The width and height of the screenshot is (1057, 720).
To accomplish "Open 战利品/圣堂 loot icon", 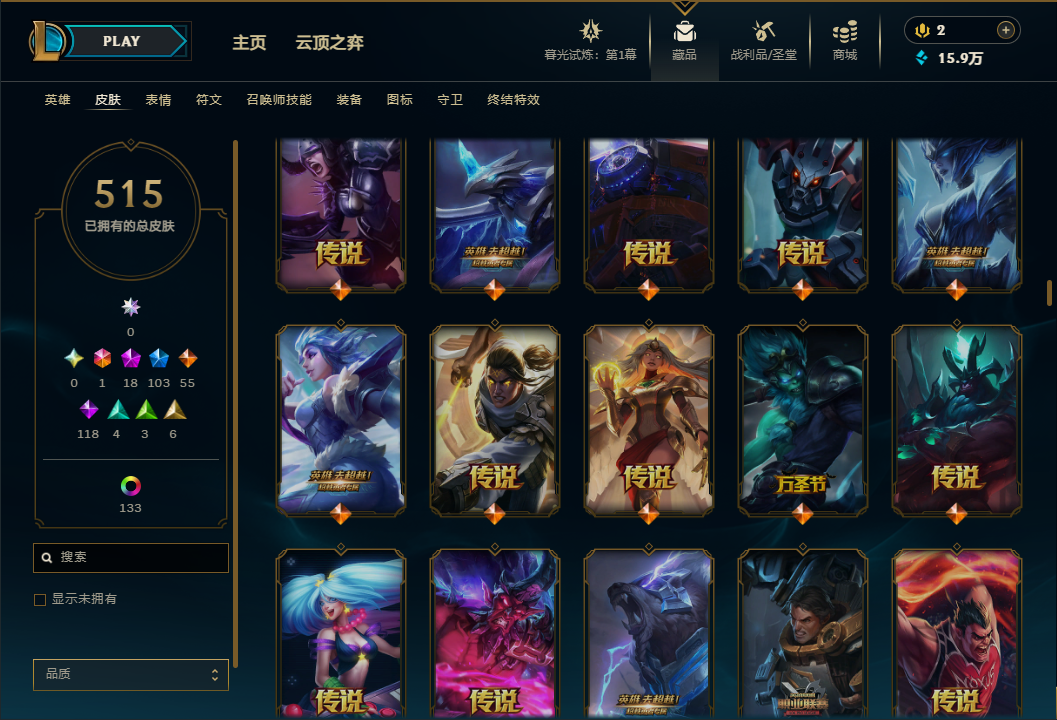I will tap(764, 31).
